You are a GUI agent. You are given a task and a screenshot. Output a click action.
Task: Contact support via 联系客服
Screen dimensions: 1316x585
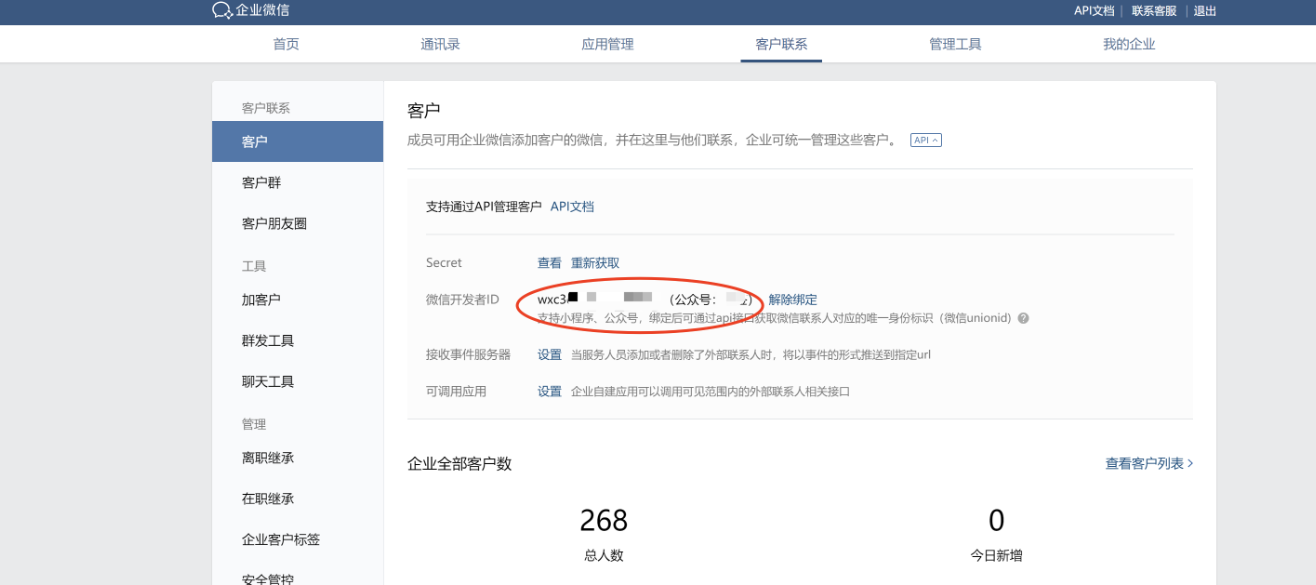(x=1154, y=11)
